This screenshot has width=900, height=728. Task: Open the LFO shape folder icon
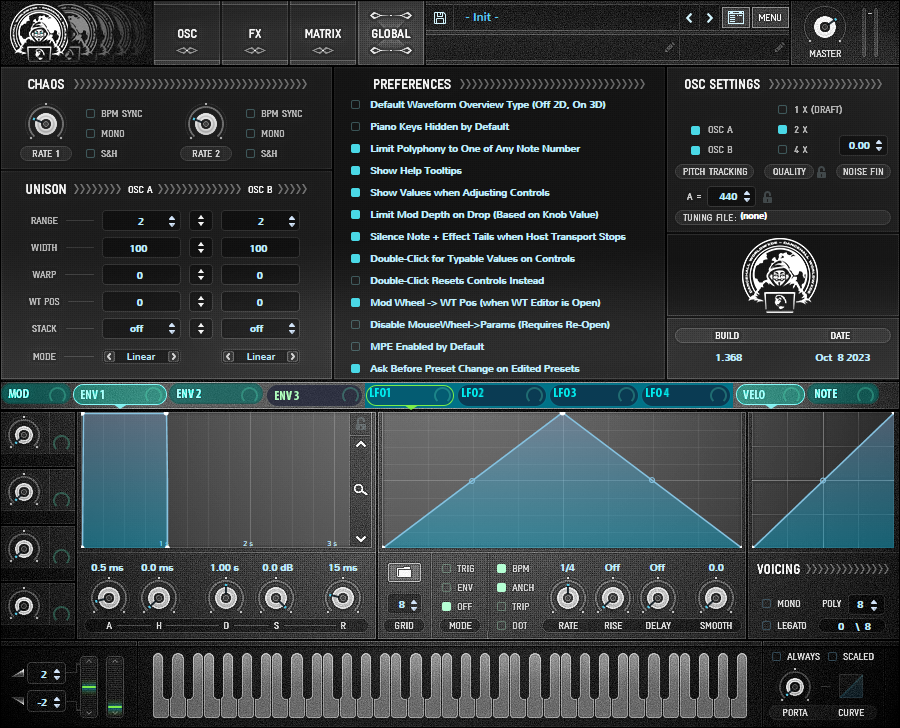click(404, 572)
